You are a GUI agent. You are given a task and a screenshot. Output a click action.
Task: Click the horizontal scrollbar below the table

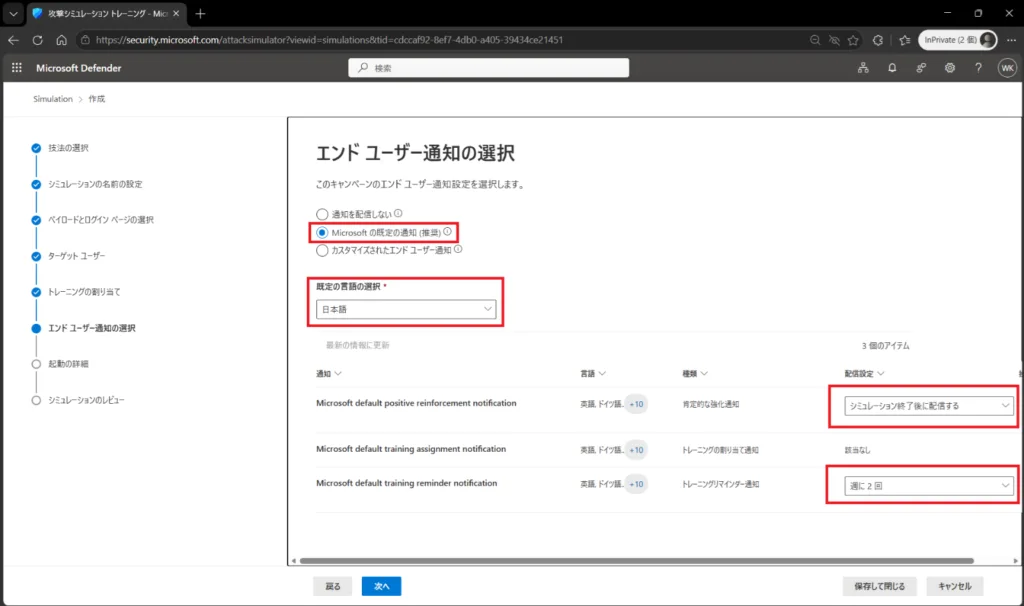coord(637,560)
